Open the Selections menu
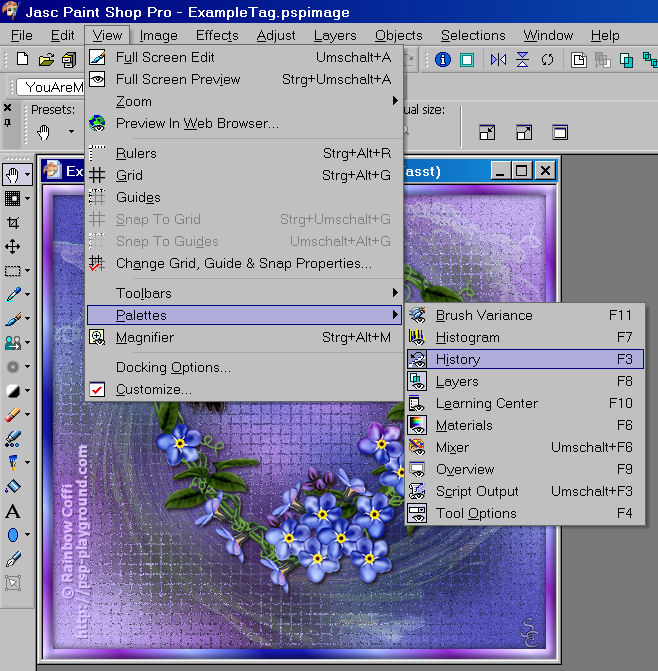 click(x=473, y=36)
